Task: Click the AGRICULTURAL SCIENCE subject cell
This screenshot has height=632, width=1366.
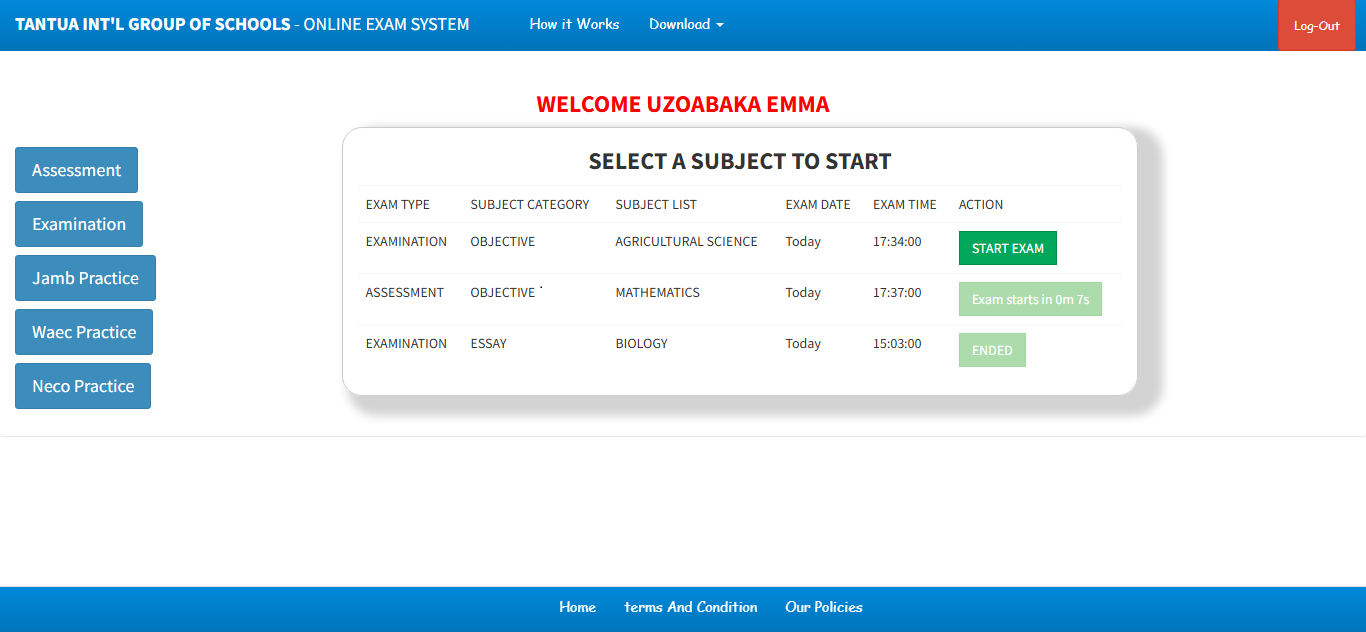Action: pos(686,242)
